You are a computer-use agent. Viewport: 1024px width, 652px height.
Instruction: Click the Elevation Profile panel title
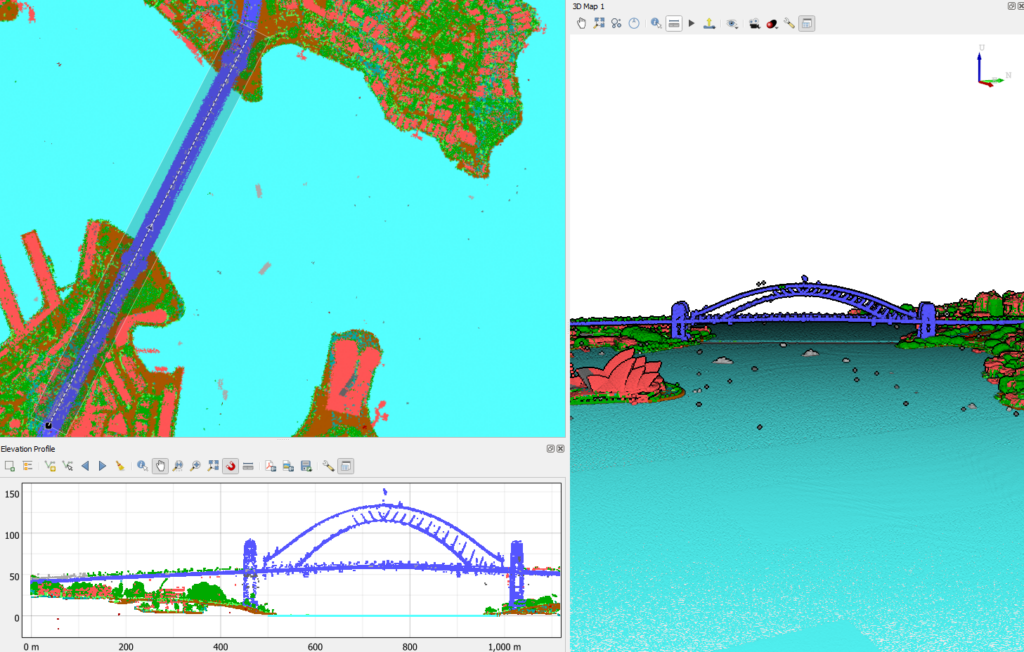pyautogui.click(x=28, y=449)
